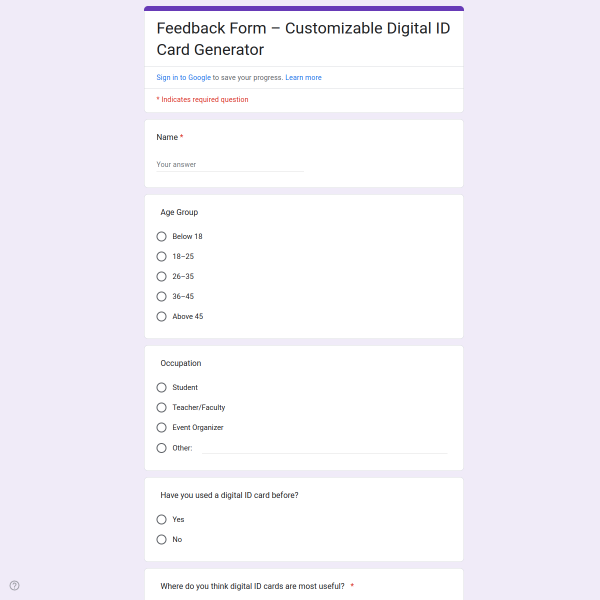The width and height of the screenshot is (600, 600).
Task: Answer "Yes" to used digital ID before
Action: (x=162, y=520)
